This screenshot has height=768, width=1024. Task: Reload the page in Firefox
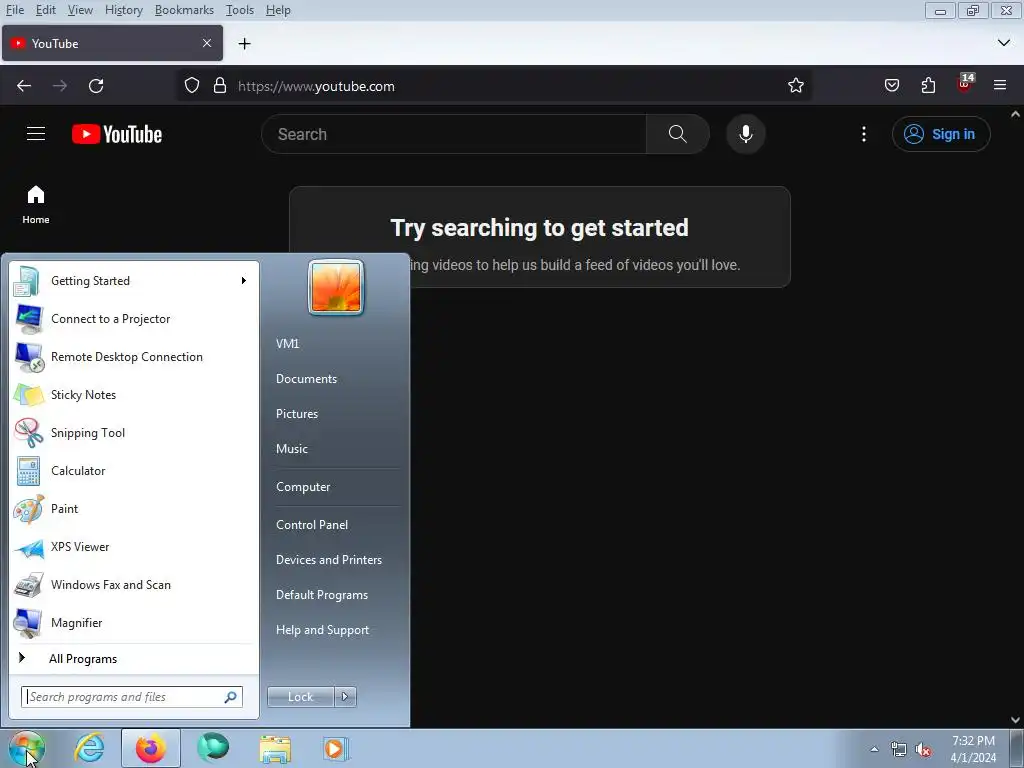pos(96,86)
